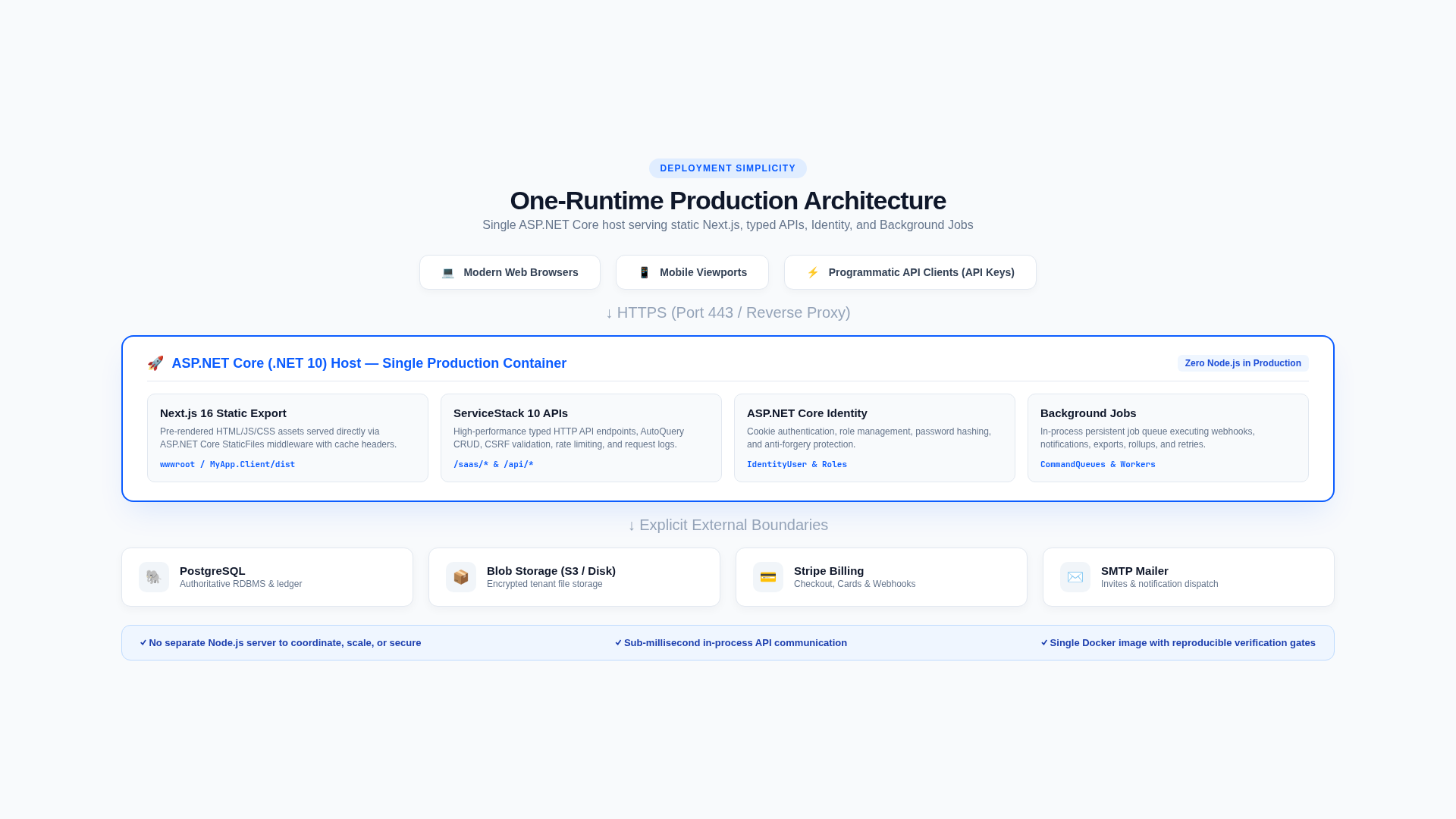This screenshot has height=819, width=1456.
Task: Click the DEPLOYMENT SIMPLICITY badge
Action: point(728,168)
